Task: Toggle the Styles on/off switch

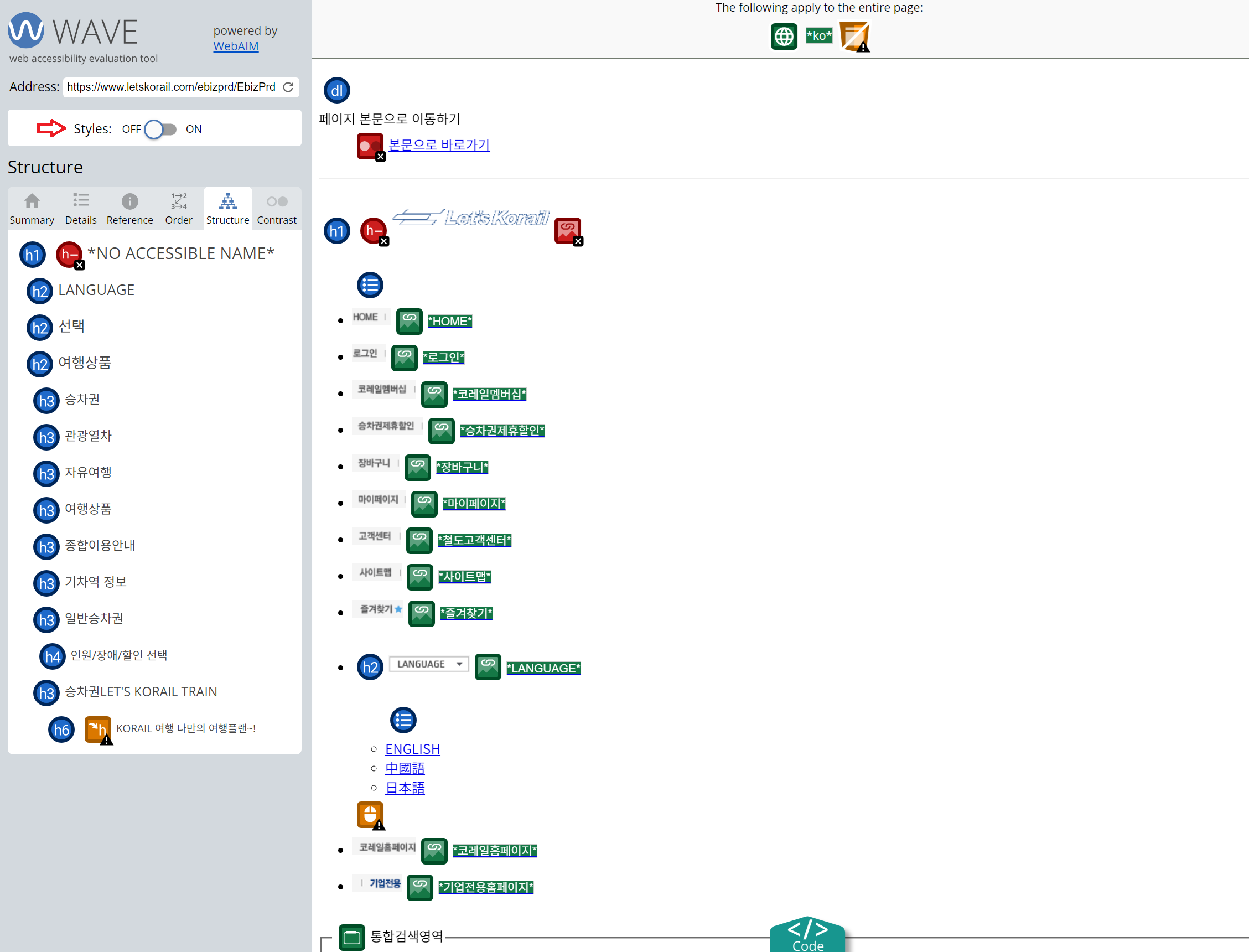Action: (x=160, y=129)
